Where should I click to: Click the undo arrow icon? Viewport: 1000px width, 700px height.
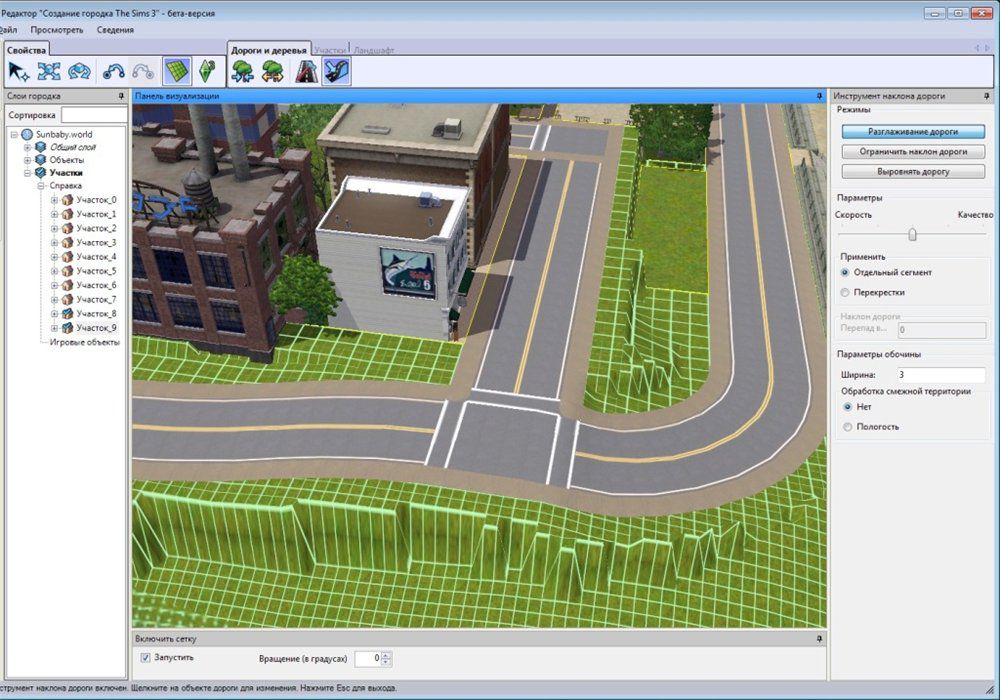114,71
